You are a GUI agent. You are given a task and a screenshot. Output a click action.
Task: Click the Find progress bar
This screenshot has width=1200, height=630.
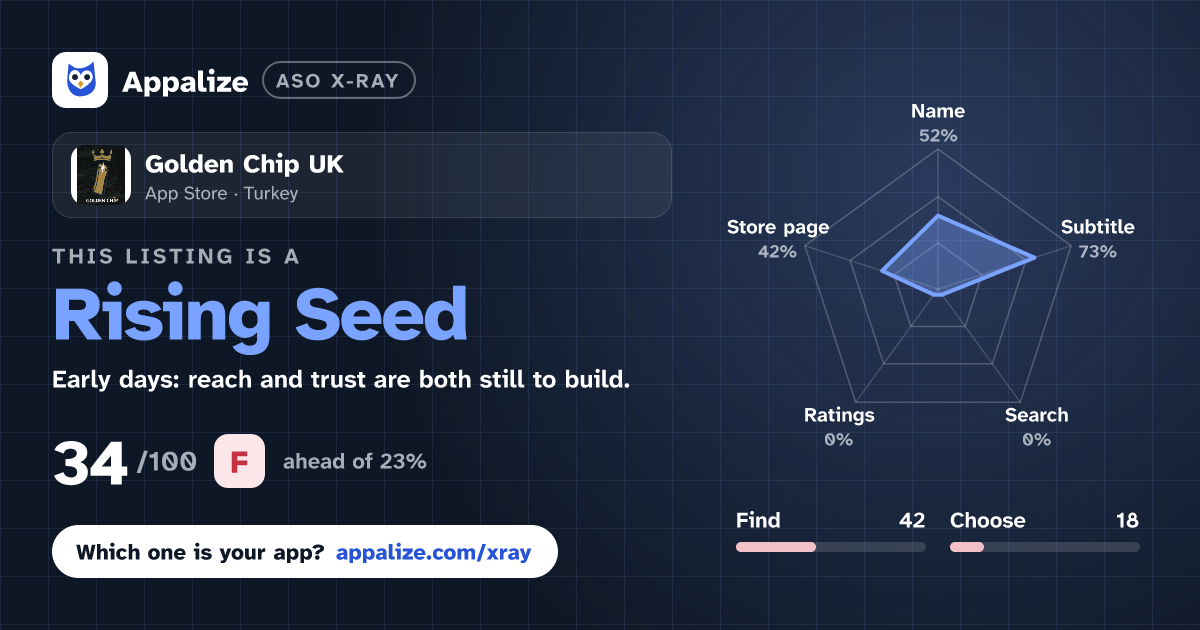pyautogui.click(x=830, y=547)
